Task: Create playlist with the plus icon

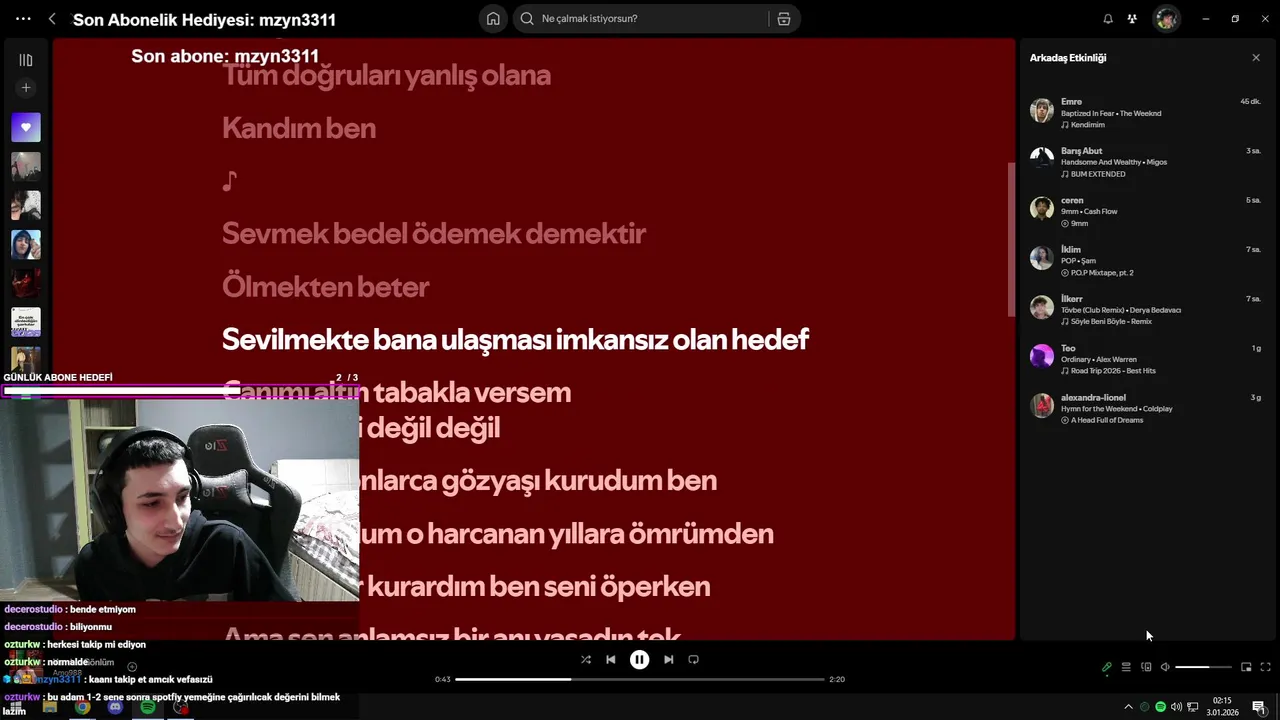Action: pos(26,88)
